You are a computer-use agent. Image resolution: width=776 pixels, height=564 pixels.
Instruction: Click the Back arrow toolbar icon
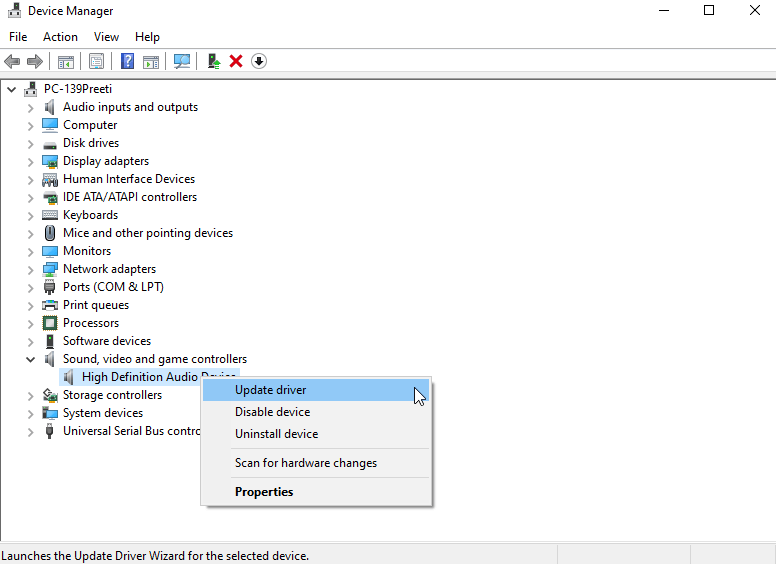pos(12,61)
